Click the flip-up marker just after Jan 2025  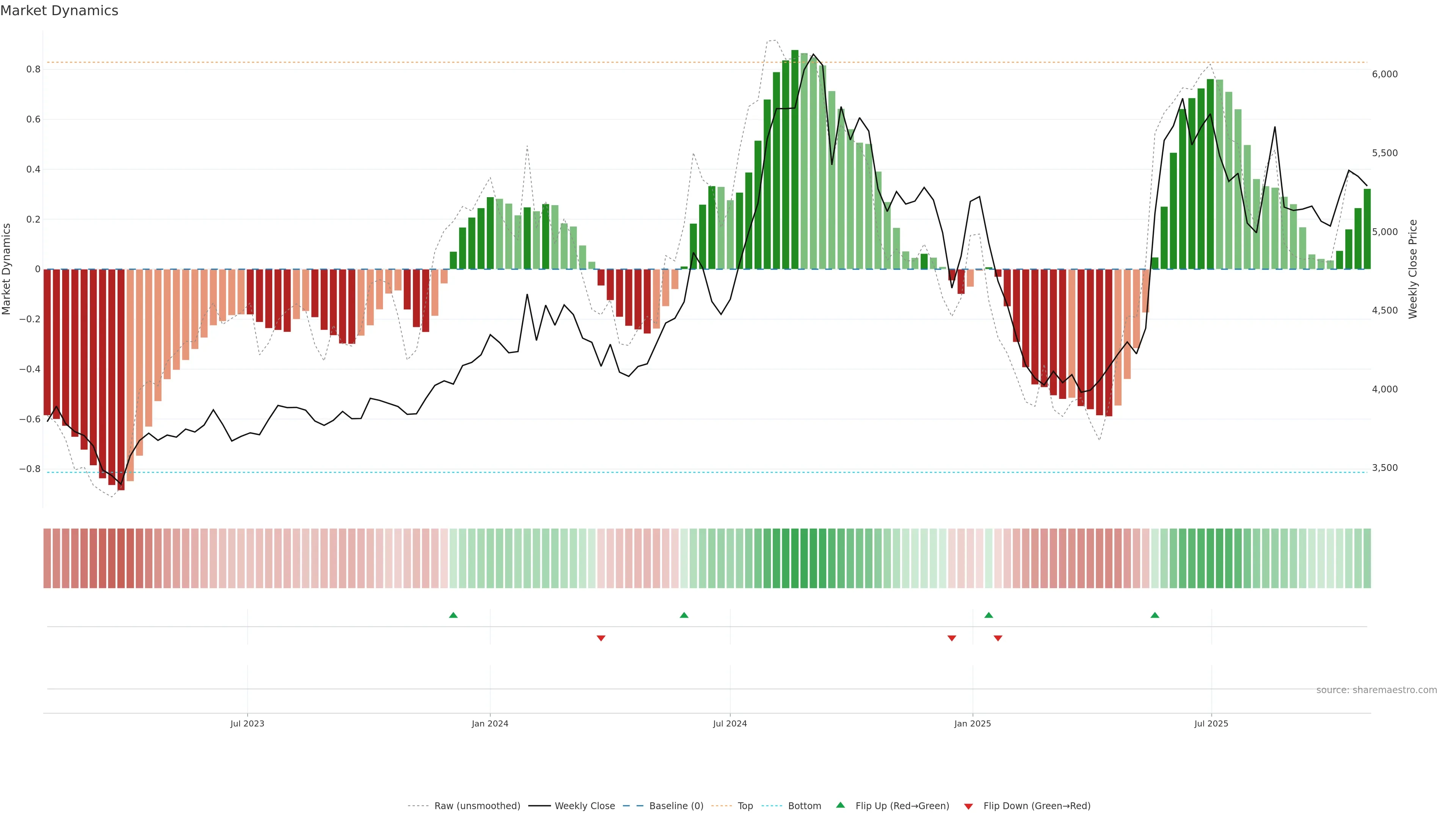988,615
